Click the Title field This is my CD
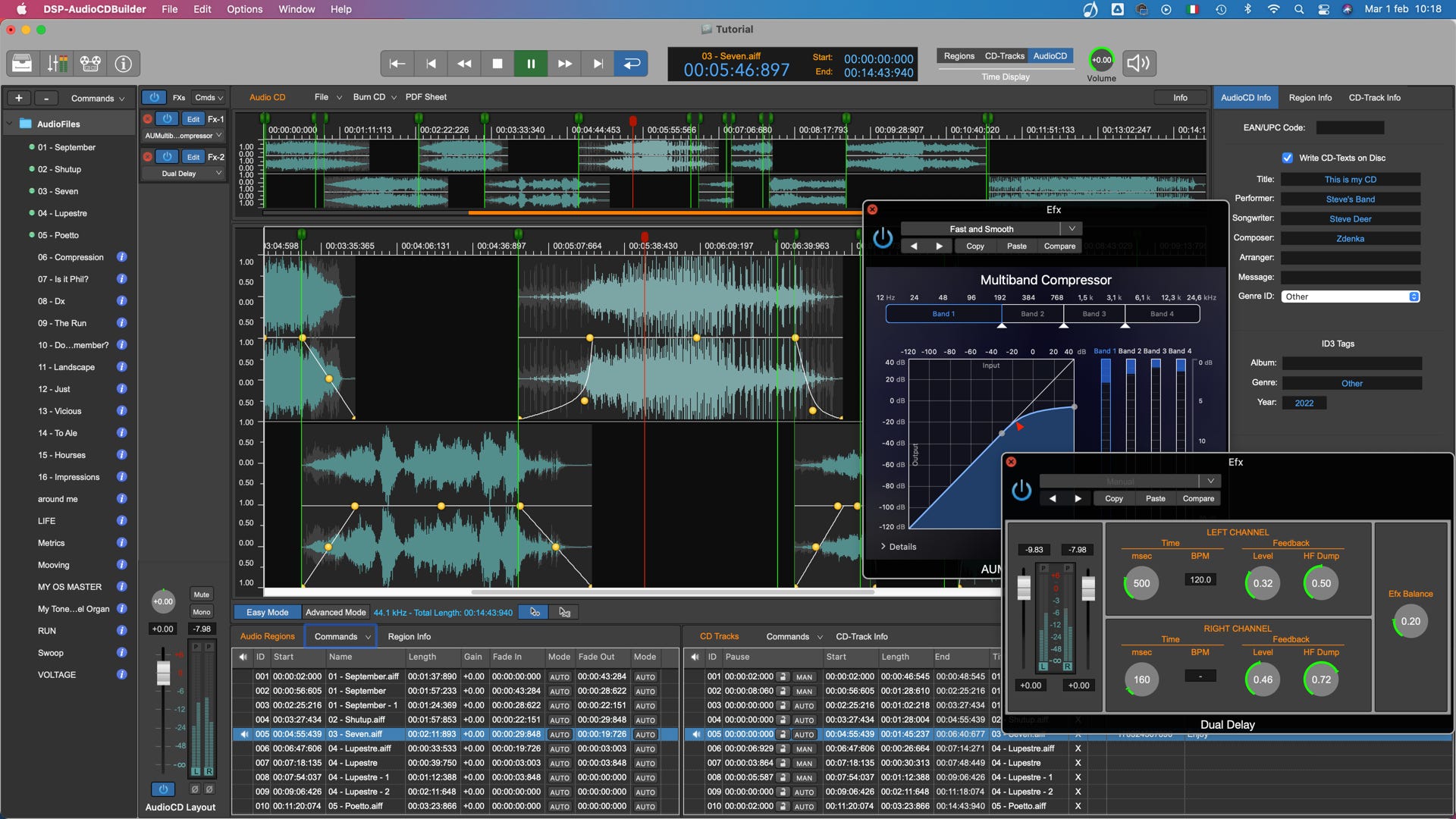The image size is (1456, 819). point(1350,180)
